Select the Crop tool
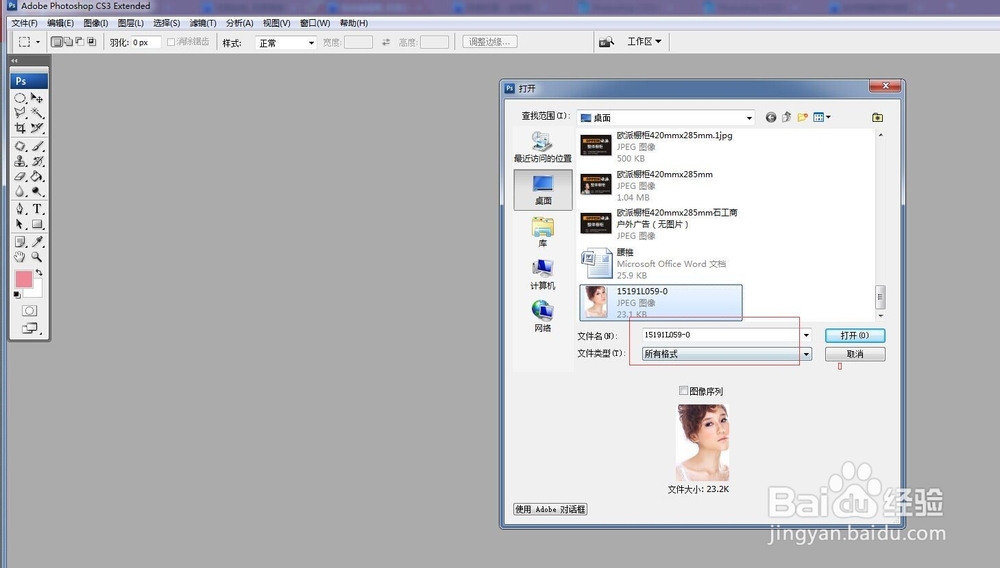 [x=20, y=127]
